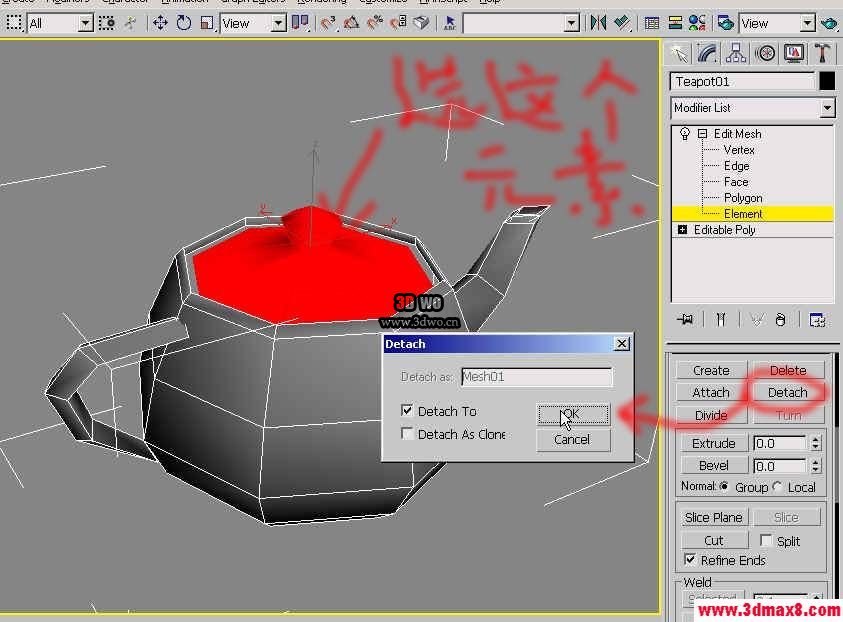Click the Extrude button

713,444
